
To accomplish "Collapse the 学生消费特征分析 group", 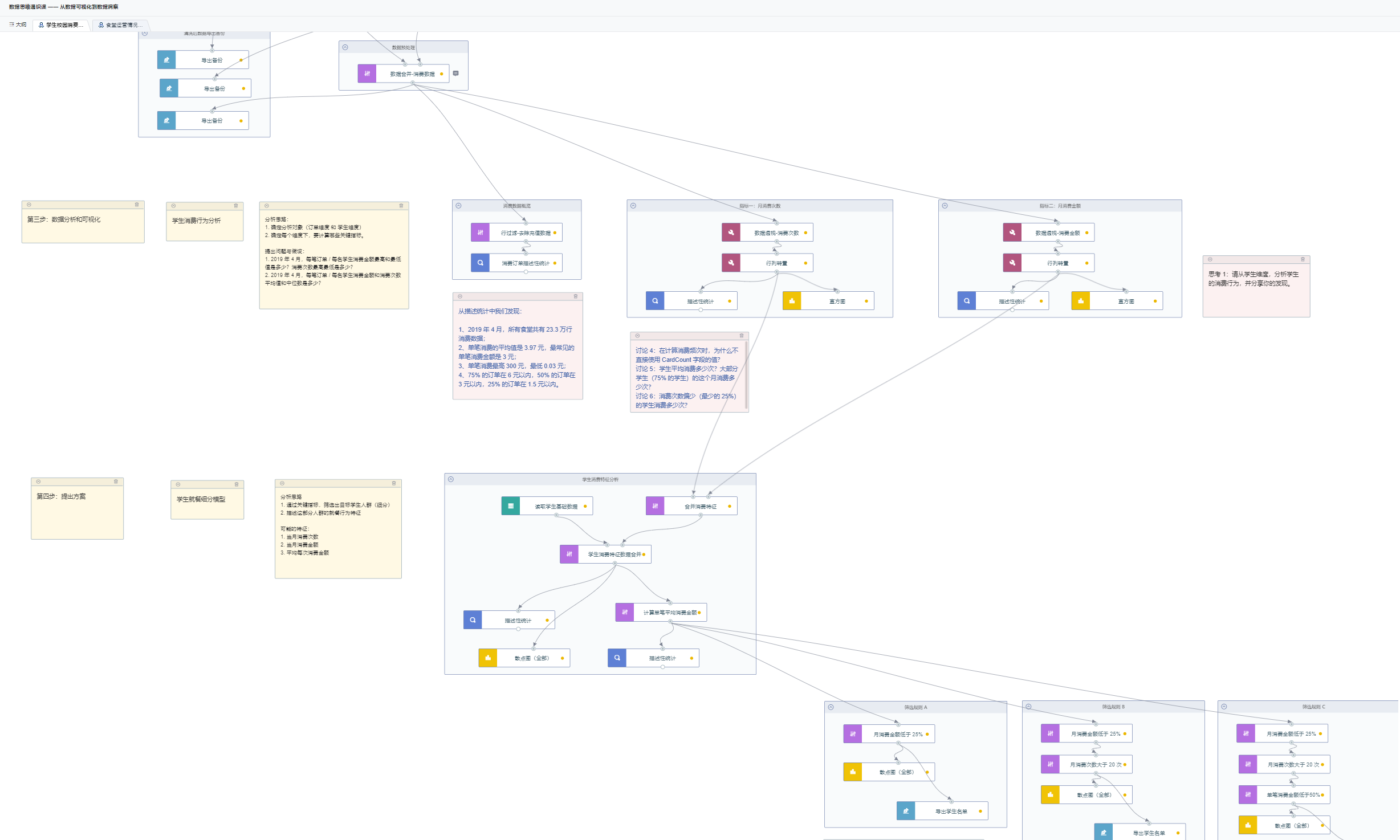I will coord(451,479).
